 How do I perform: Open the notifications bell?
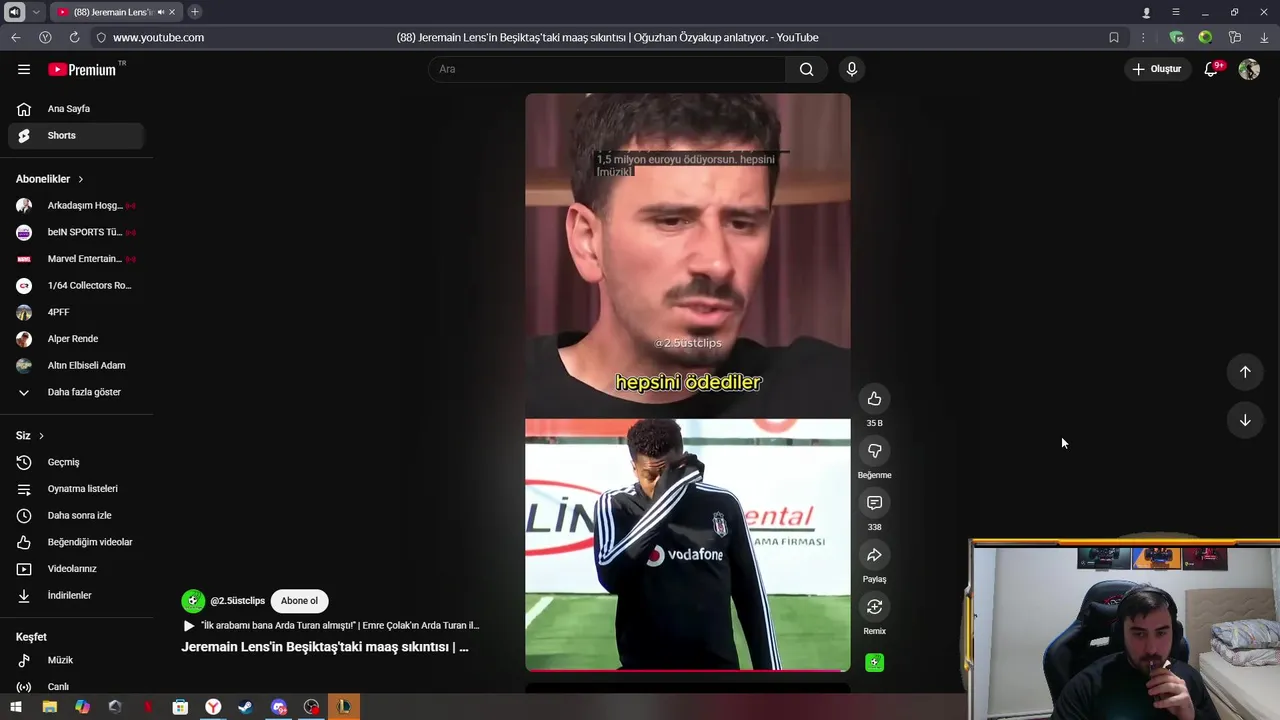(x=1211, y=69)
